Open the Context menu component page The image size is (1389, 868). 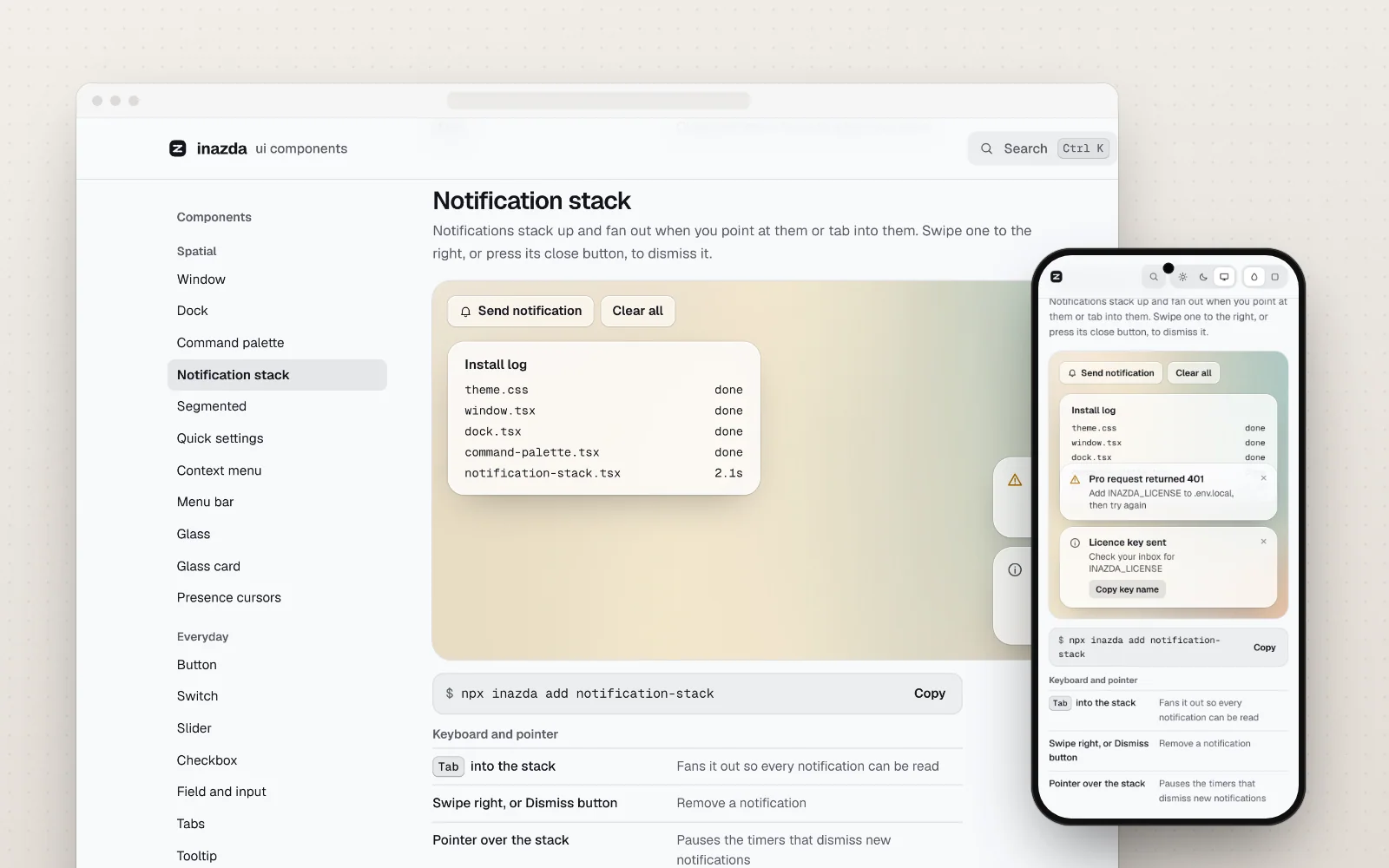277,470
